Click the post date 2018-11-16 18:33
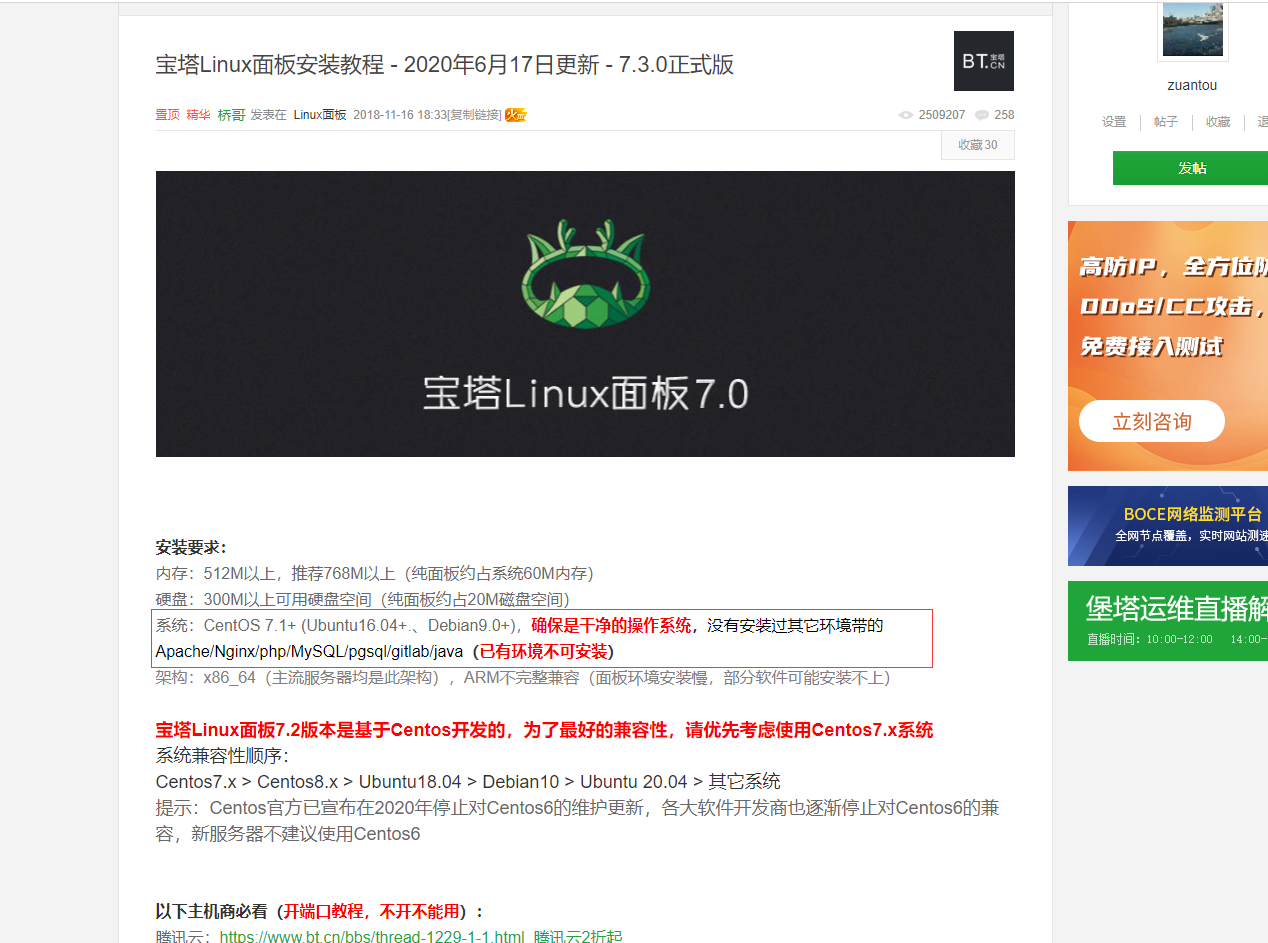Image resolution: width=1268 pixels, height=943 pixels. pyautogui.click(x=399, y=115)
